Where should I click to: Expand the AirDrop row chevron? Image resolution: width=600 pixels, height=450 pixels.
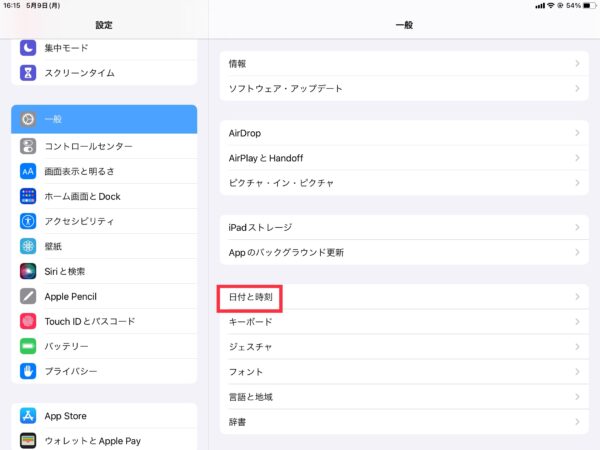point(577,133)
